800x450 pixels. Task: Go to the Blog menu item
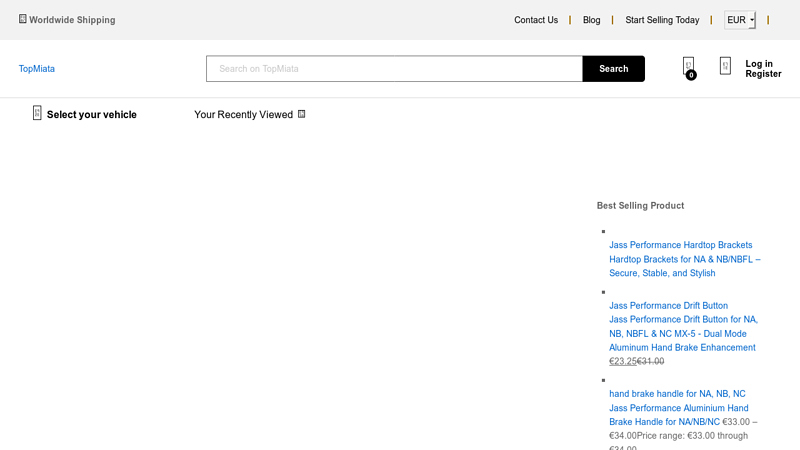coord(592,20)
